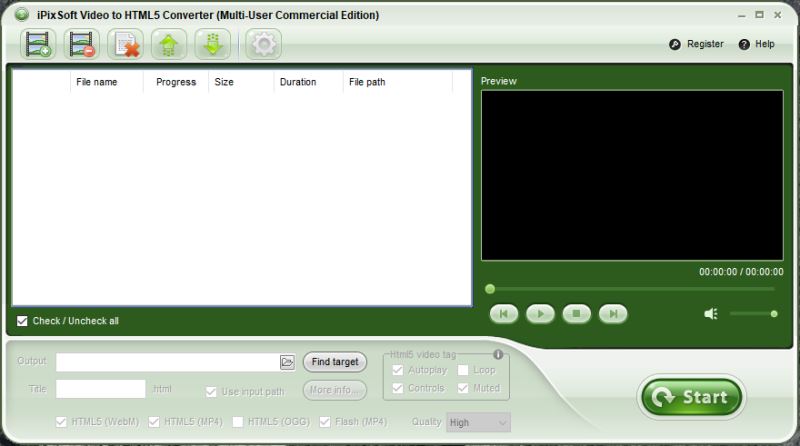Click the Duration column header

pos(308,82)
